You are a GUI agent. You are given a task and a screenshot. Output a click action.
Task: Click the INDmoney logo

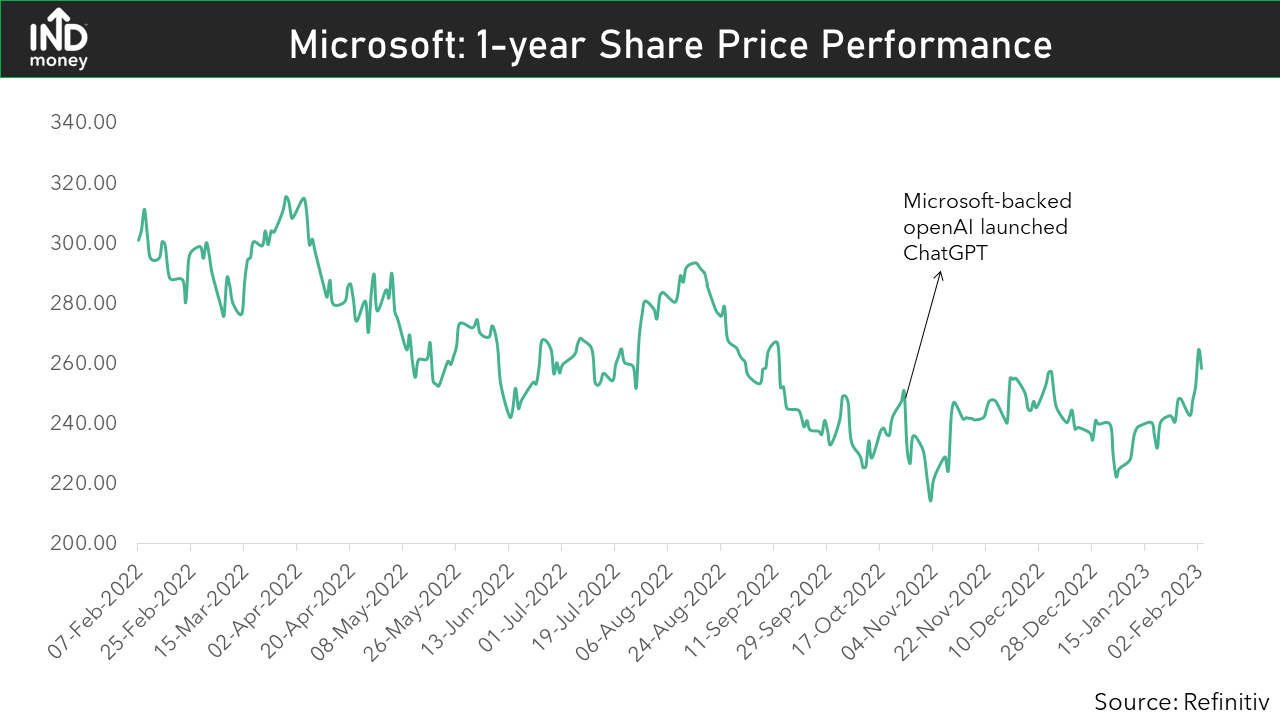pos(59,39)
